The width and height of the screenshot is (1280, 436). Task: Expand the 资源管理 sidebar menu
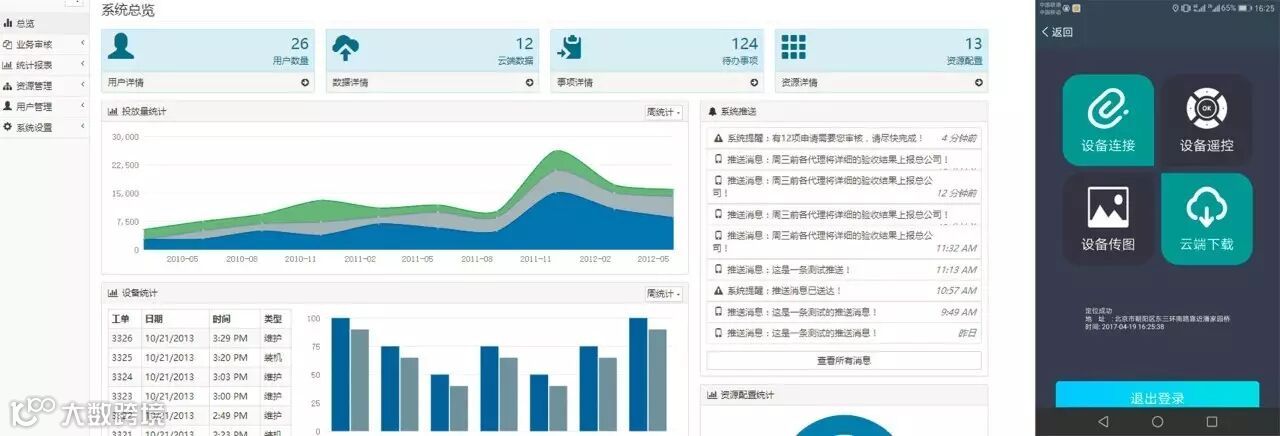pos(43,86)
